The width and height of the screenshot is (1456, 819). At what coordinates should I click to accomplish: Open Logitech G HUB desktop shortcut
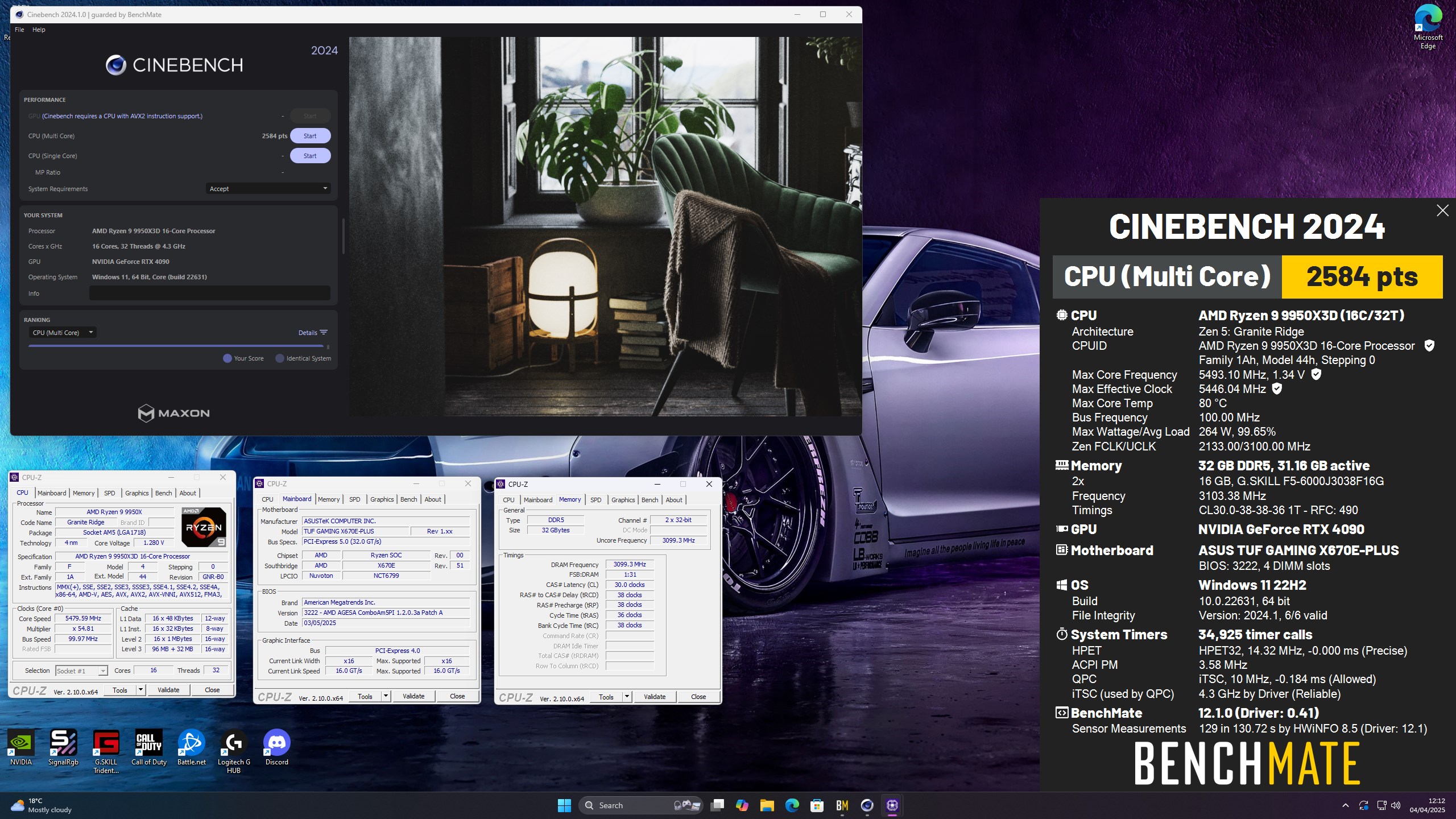click(234, 752)
